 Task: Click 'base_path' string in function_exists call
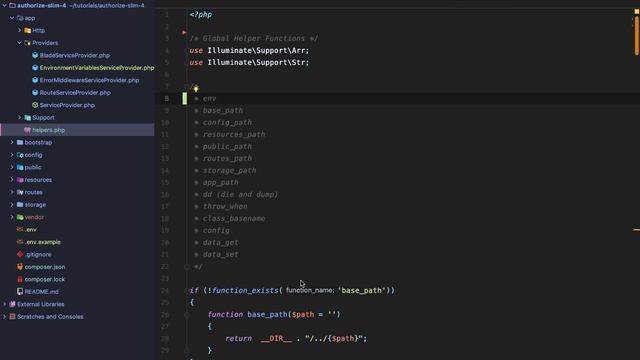pos(362,290)
